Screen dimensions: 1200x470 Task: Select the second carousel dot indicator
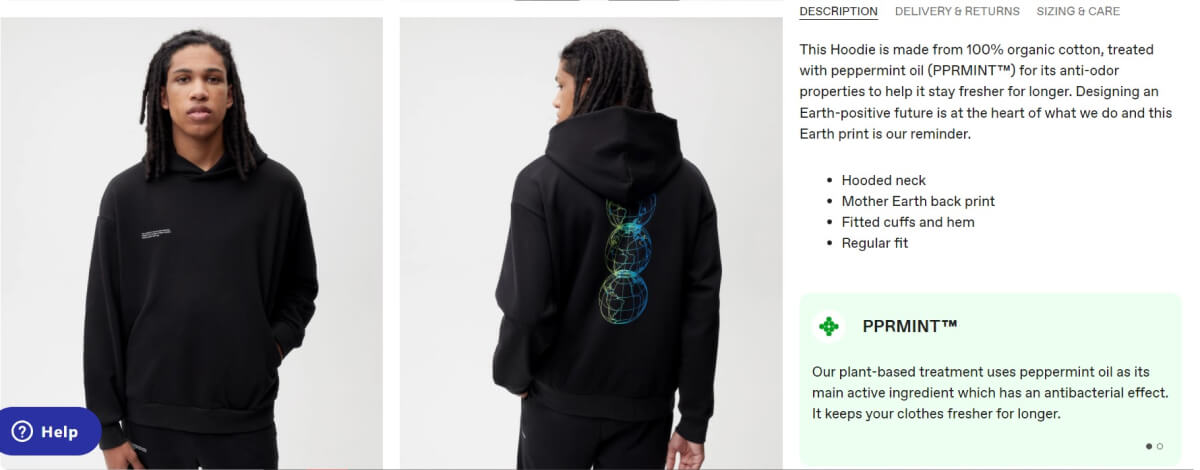click(x=1160, y=446)
